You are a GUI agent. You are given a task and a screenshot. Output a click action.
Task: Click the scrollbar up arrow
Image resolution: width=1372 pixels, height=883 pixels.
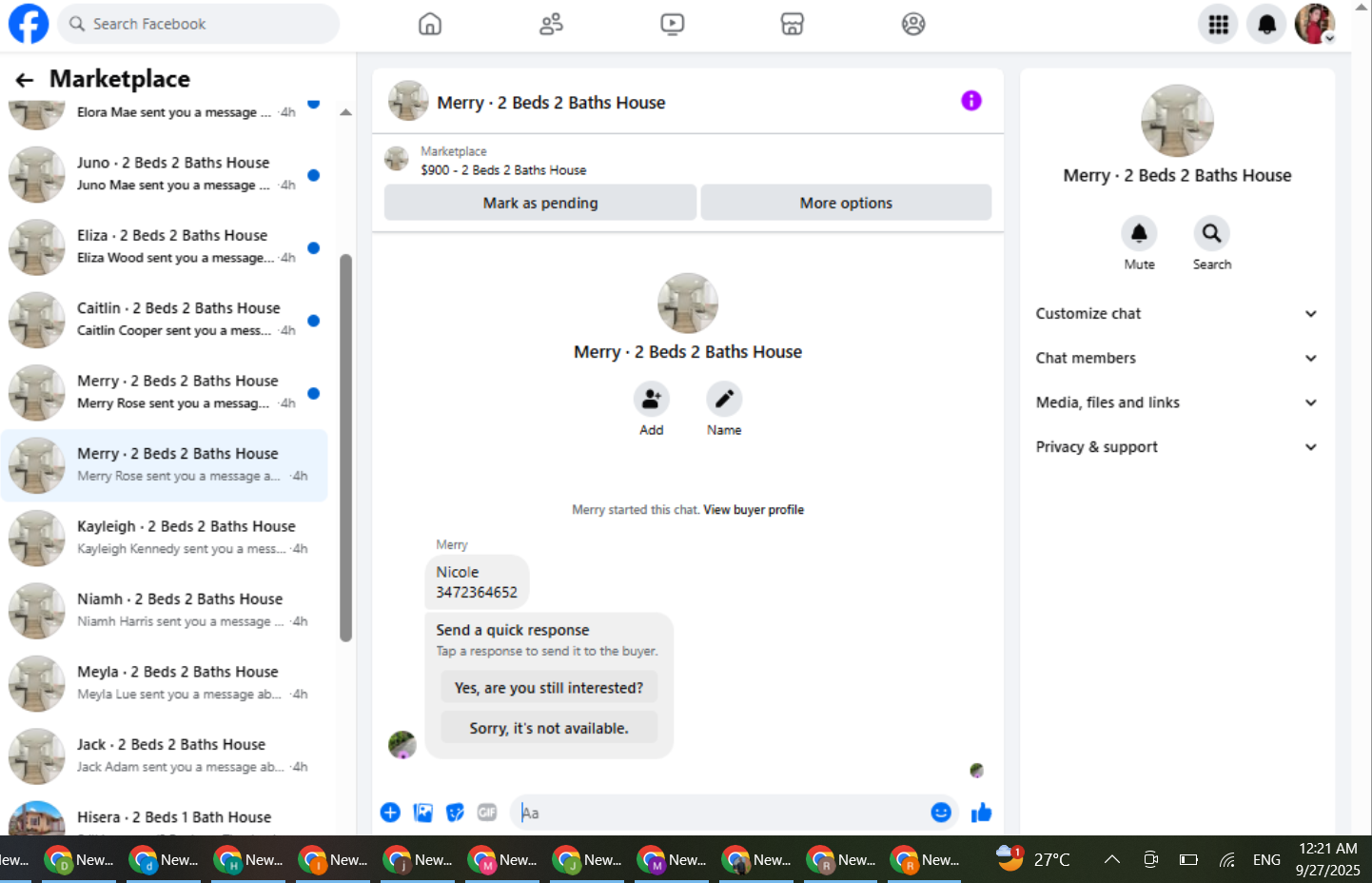coord(345,112)
